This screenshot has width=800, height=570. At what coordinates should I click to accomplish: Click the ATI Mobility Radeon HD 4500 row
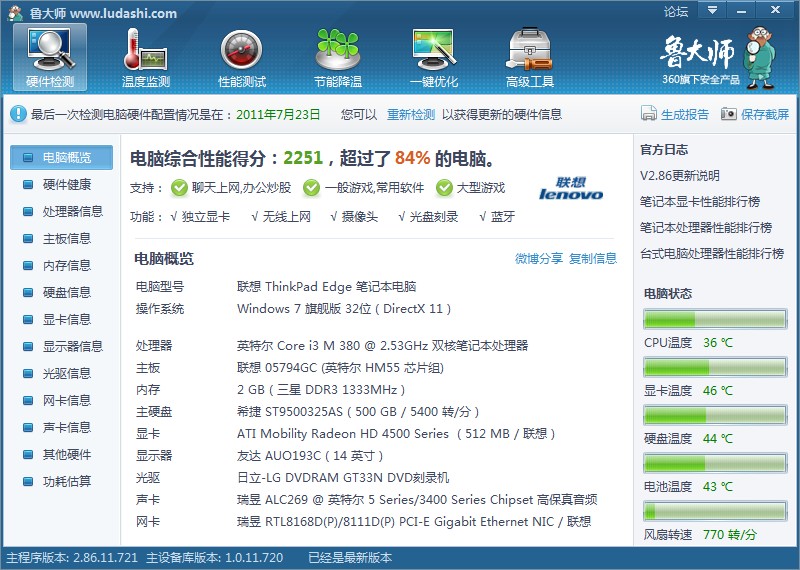pos(396,434)
